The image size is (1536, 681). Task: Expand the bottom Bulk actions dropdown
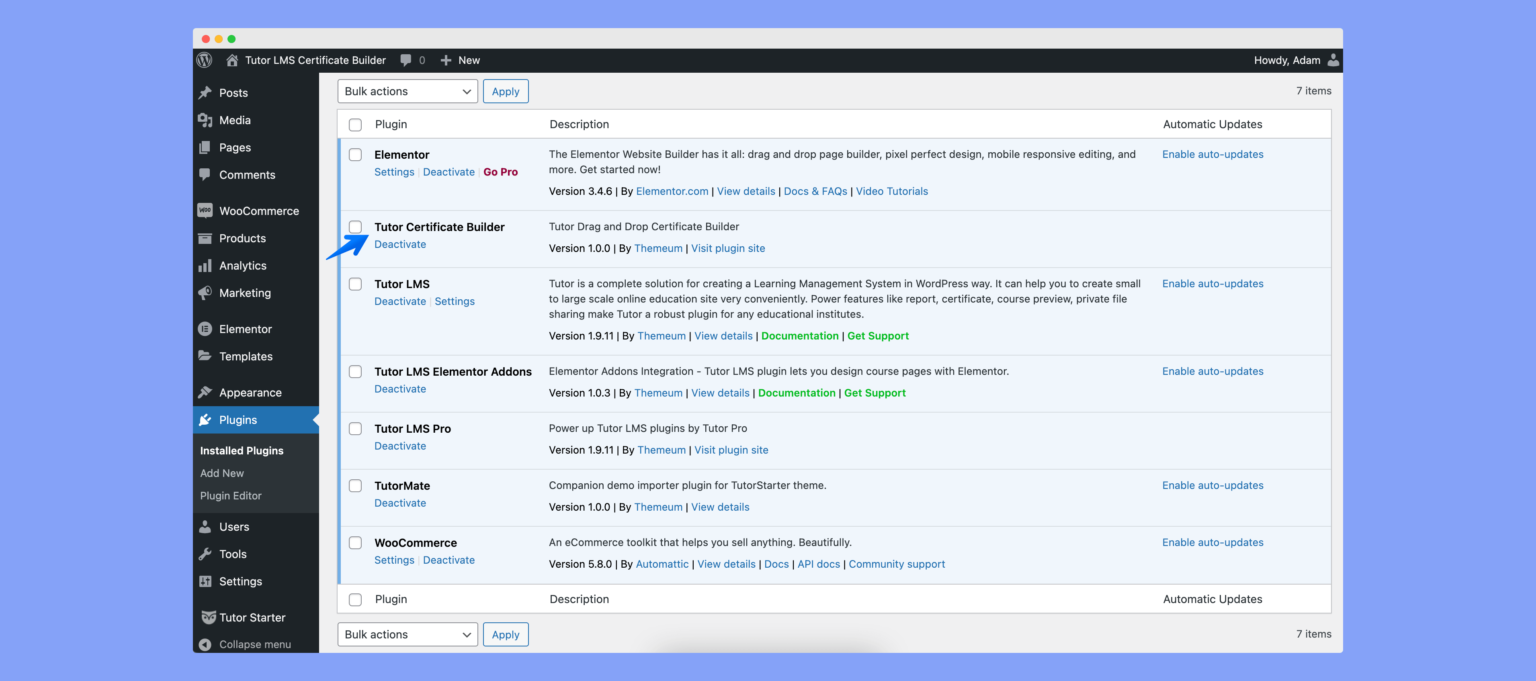click(407, 635)
